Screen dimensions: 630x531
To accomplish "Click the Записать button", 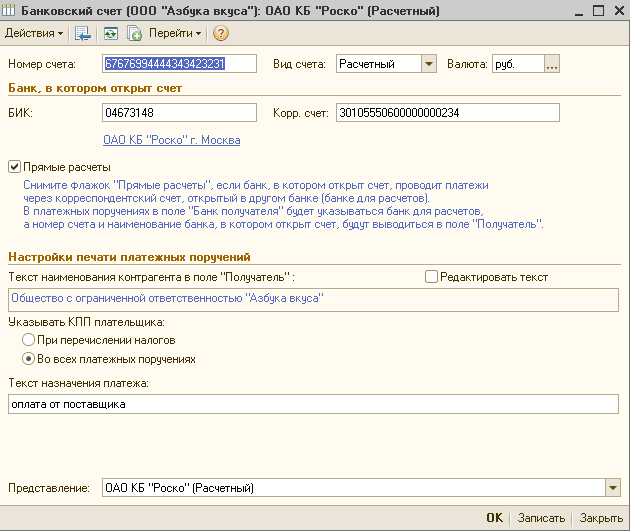I will point(541,518).
